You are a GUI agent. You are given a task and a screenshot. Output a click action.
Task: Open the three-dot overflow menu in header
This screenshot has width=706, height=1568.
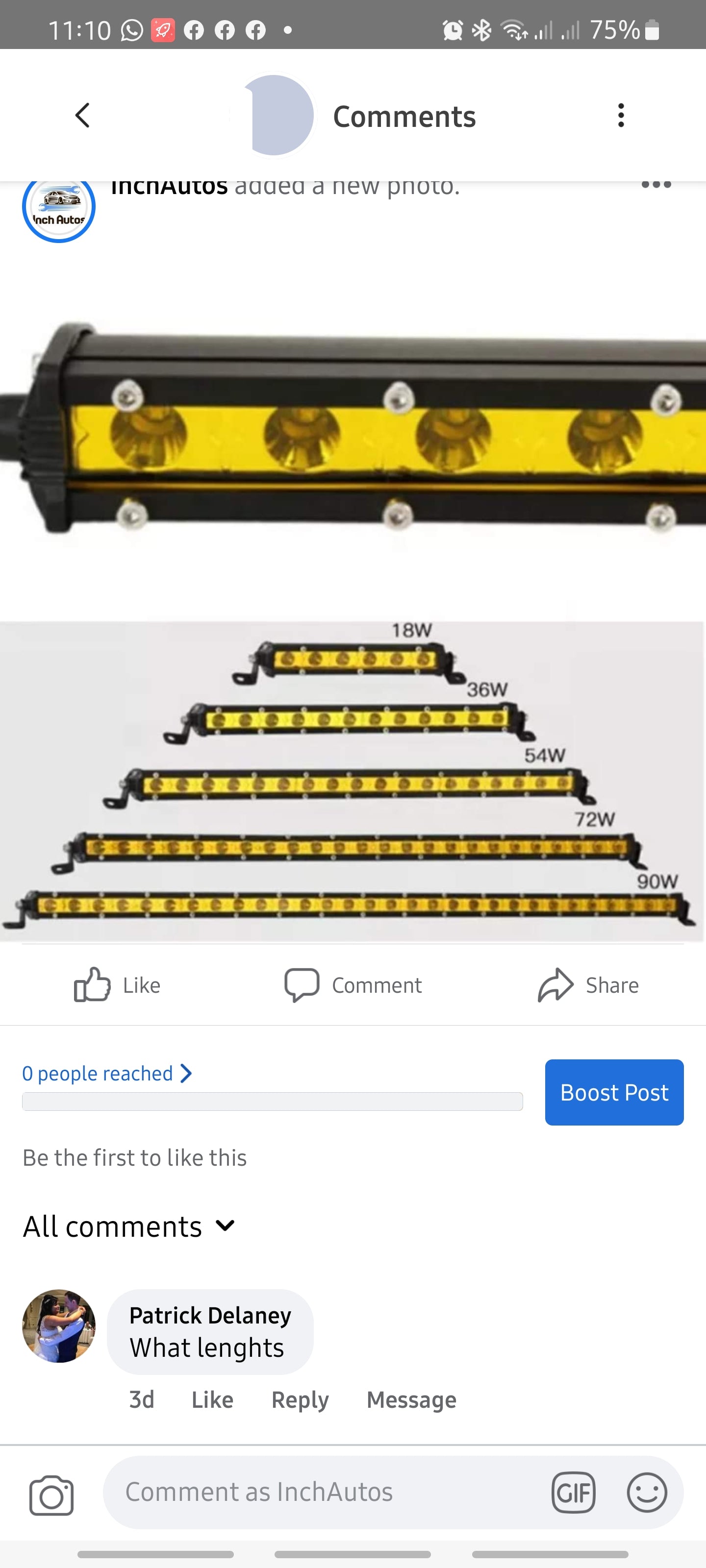[x=621, y=115]
